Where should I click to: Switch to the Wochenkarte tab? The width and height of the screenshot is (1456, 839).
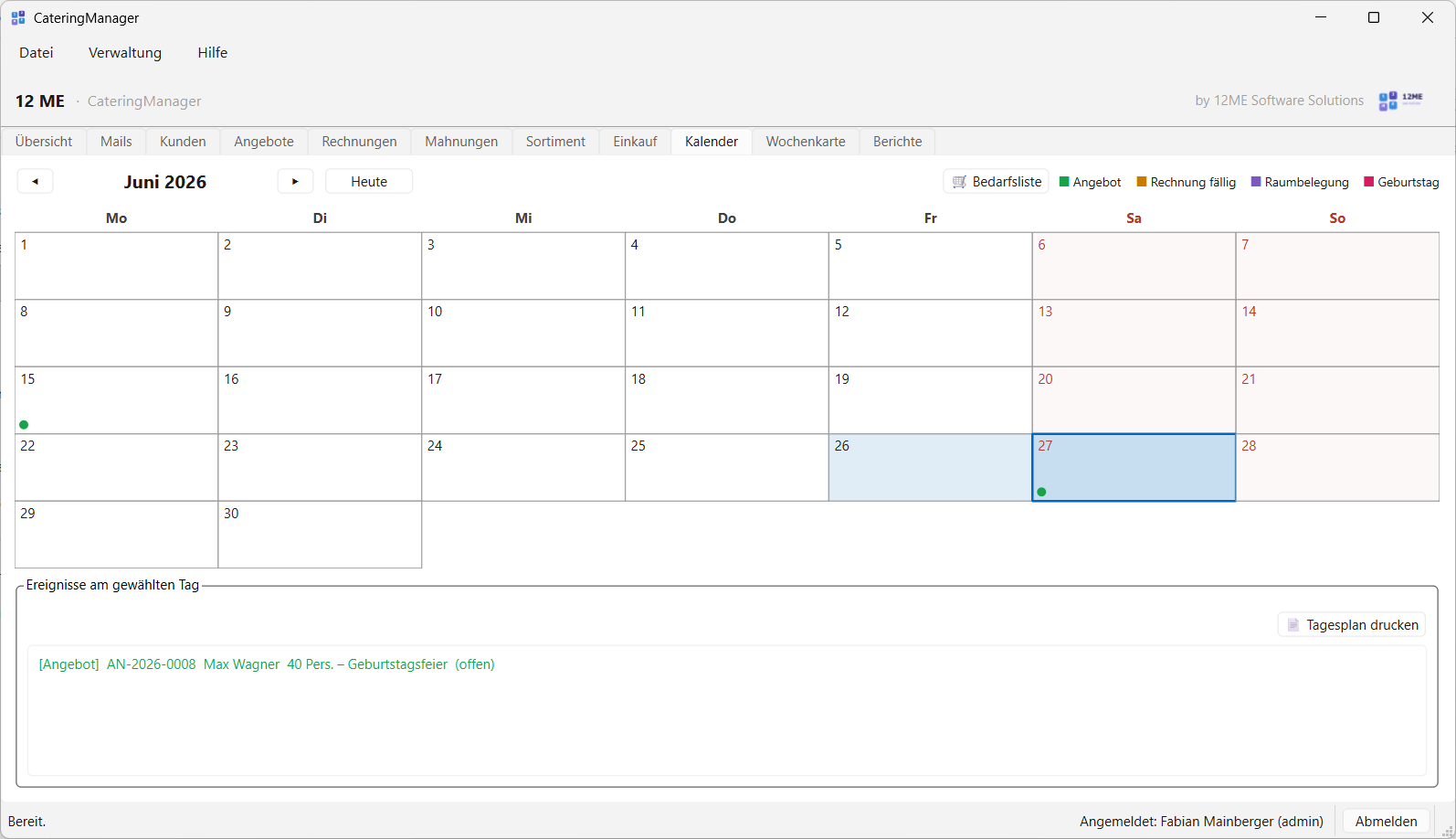pyautogui.click(x=806, y=142)
